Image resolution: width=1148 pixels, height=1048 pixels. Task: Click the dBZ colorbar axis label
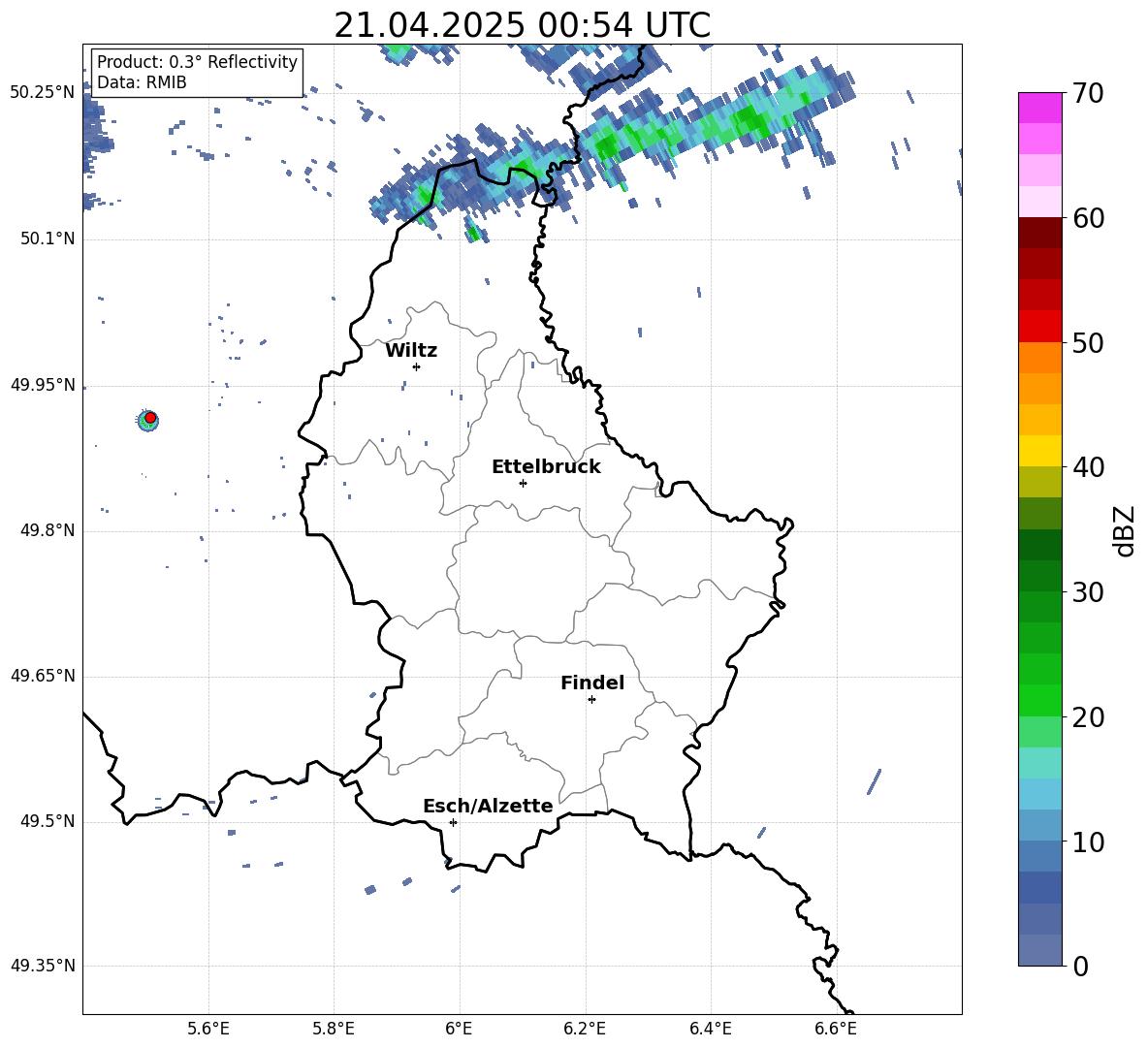1126,530
